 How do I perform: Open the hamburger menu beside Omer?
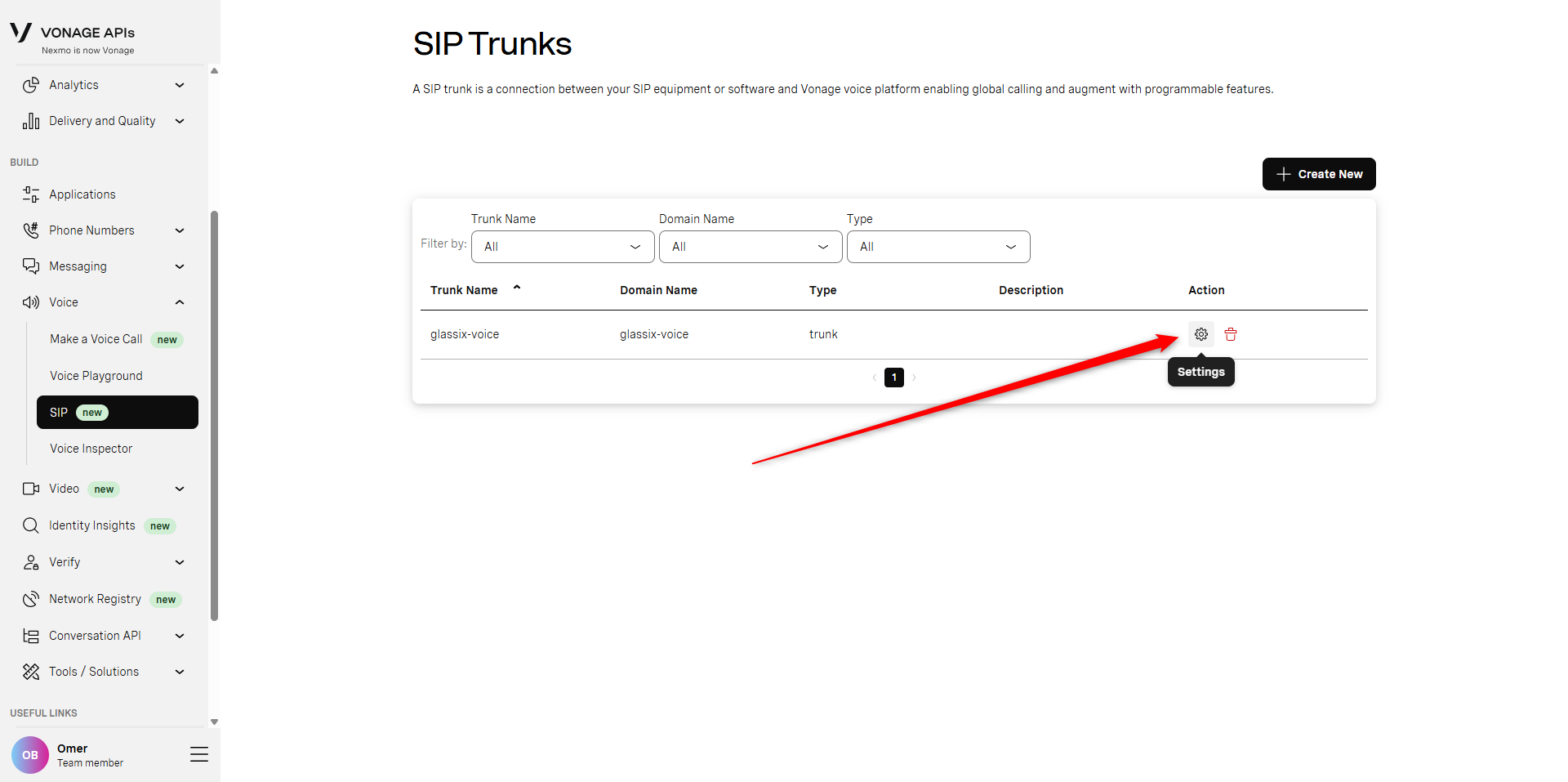pyautogui.click(x=199, y=754)
